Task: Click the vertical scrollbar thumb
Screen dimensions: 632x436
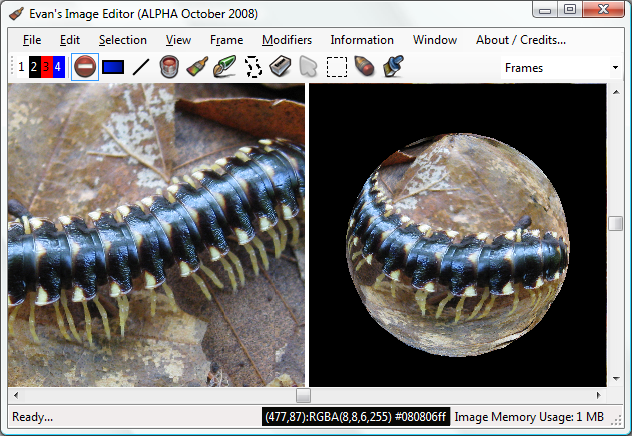Action: click(616, 224)
